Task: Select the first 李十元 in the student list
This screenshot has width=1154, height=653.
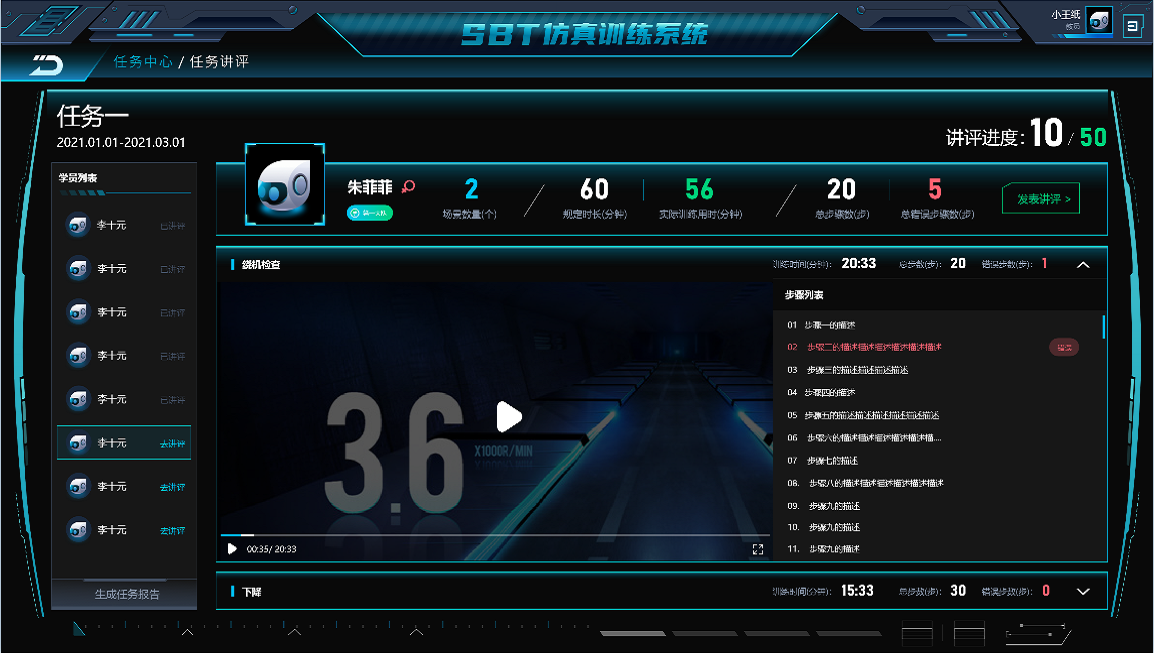Action: coord(111,226)
